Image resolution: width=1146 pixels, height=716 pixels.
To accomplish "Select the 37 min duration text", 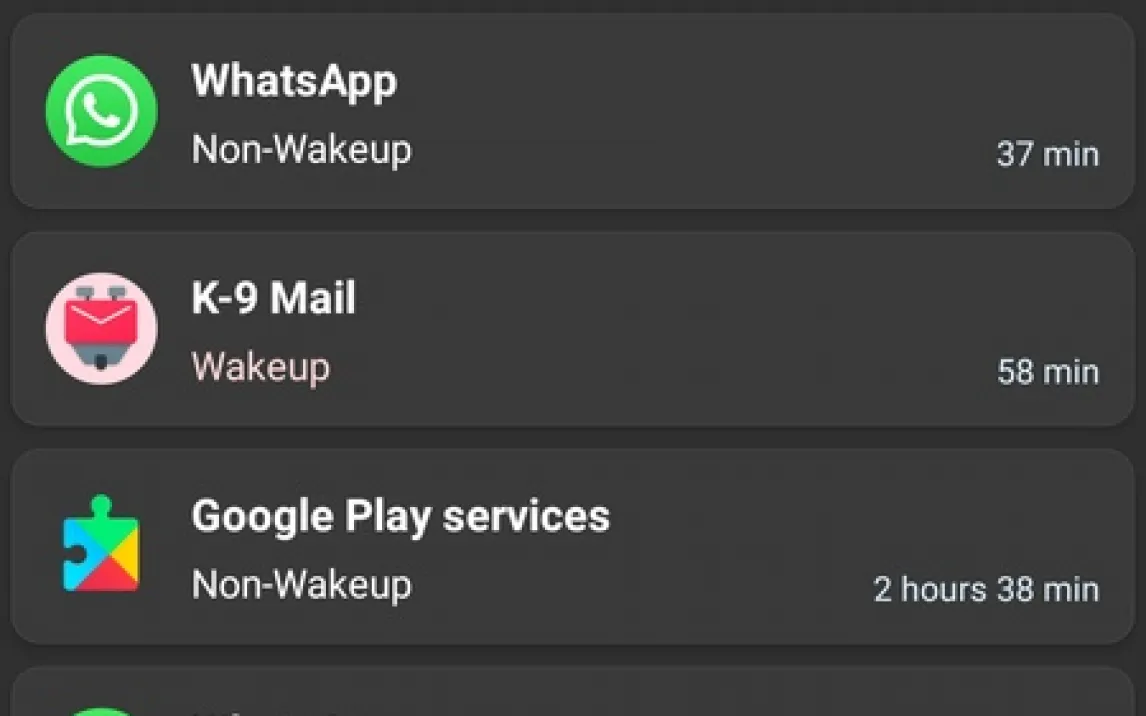I will click(1047, 154).
